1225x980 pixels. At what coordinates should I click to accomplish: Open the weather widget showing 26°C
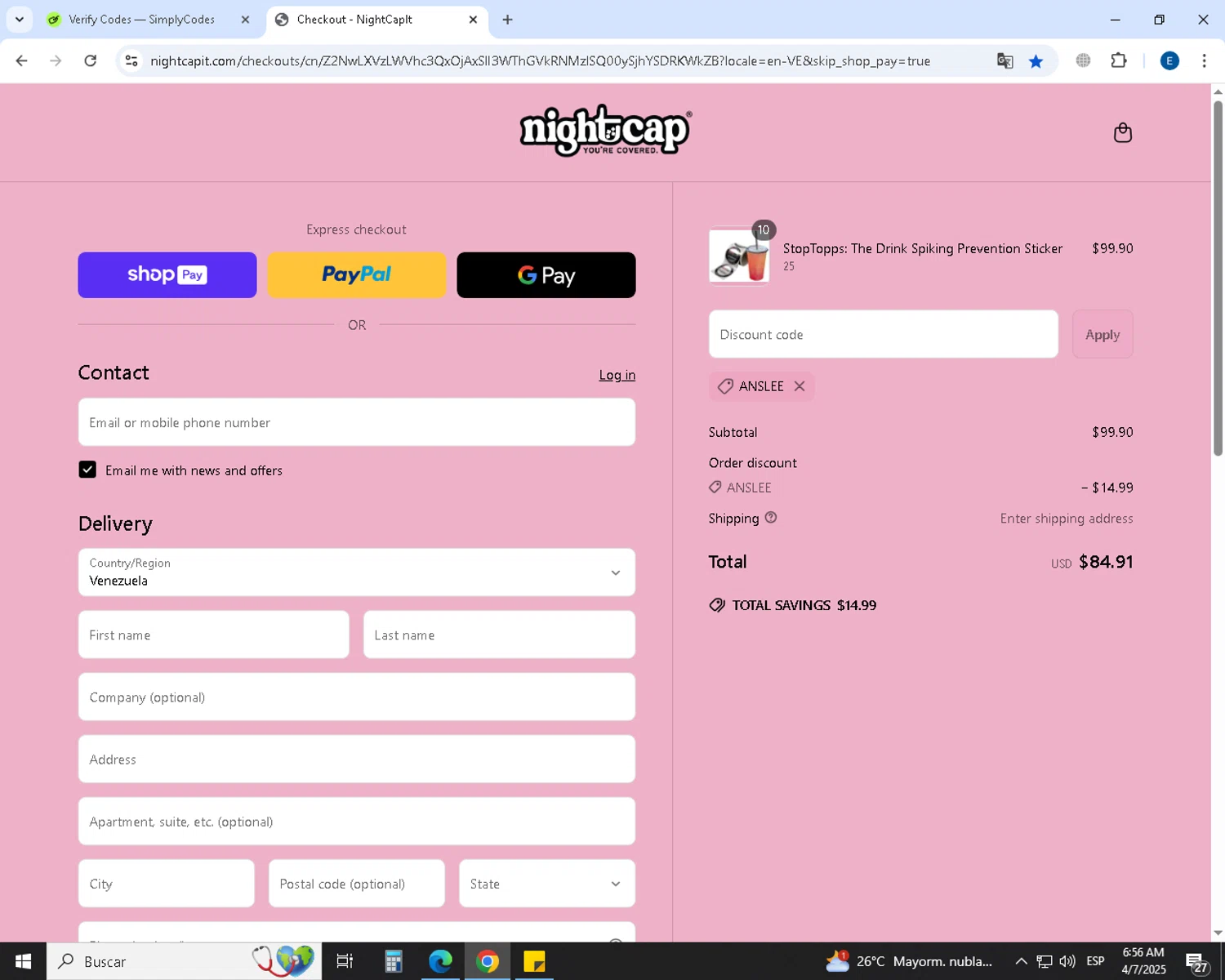click(909, 961)
